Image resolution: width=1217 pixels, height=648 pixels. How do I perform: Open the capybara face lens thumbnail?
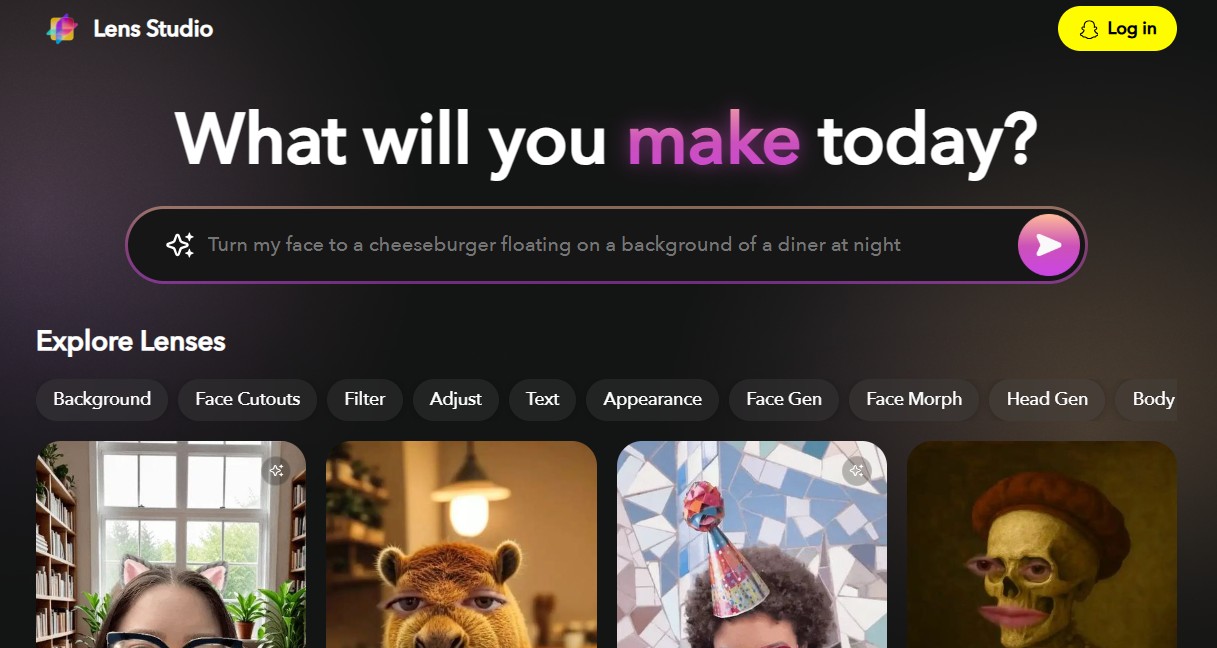point(461,544)
